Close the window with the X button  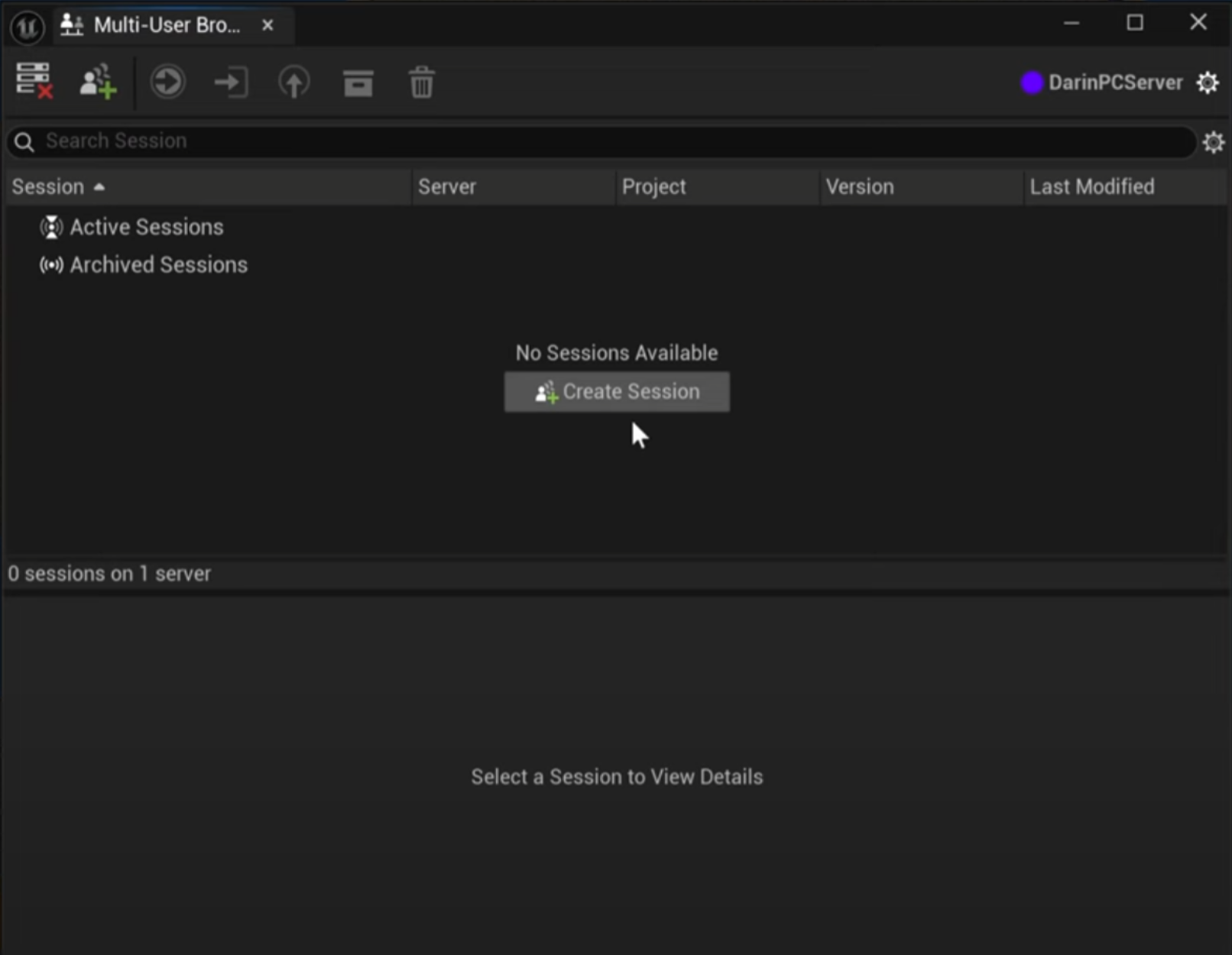pos(1198,22)
